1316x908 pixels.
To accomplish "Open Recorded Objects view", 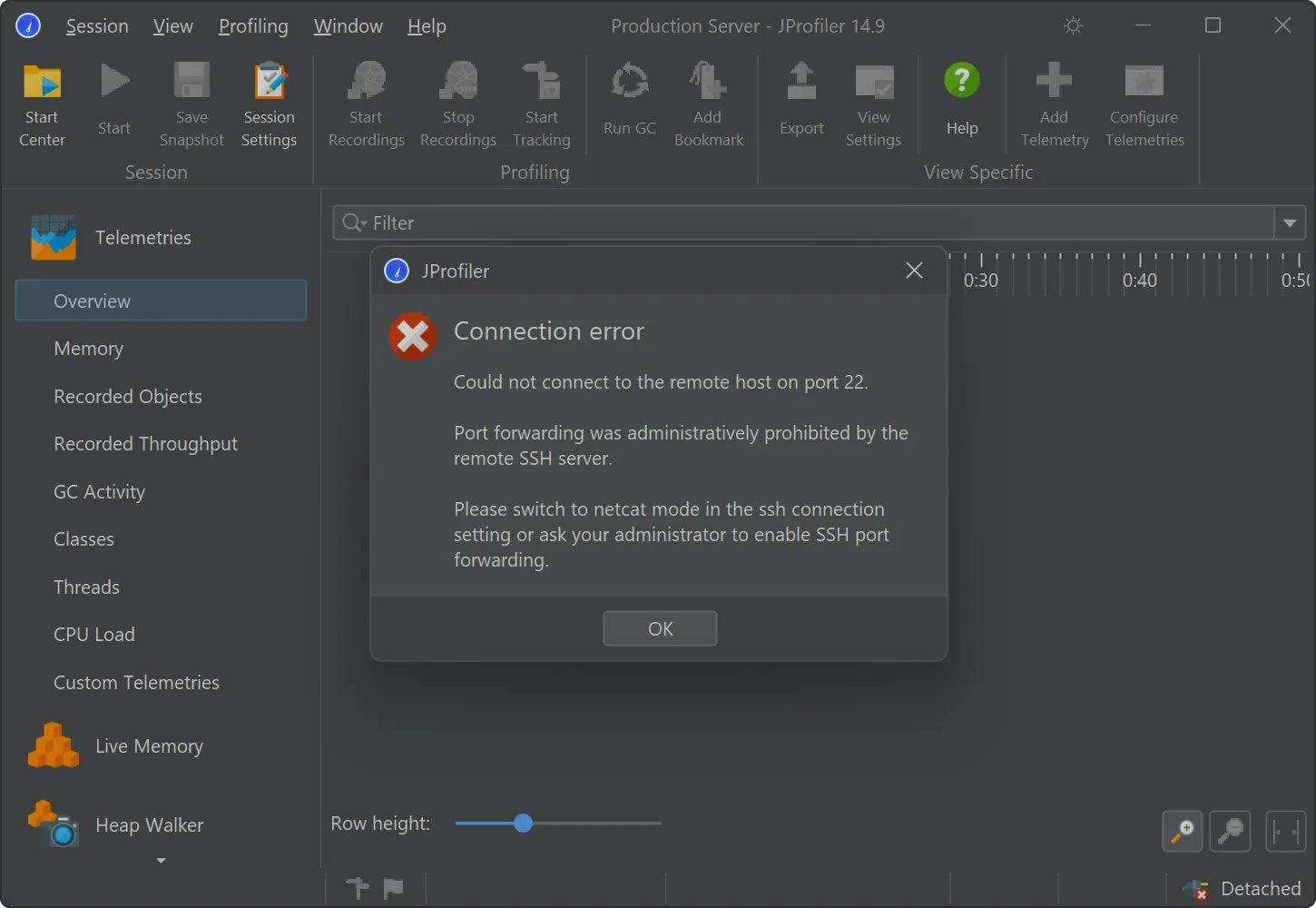I will 128,397.
